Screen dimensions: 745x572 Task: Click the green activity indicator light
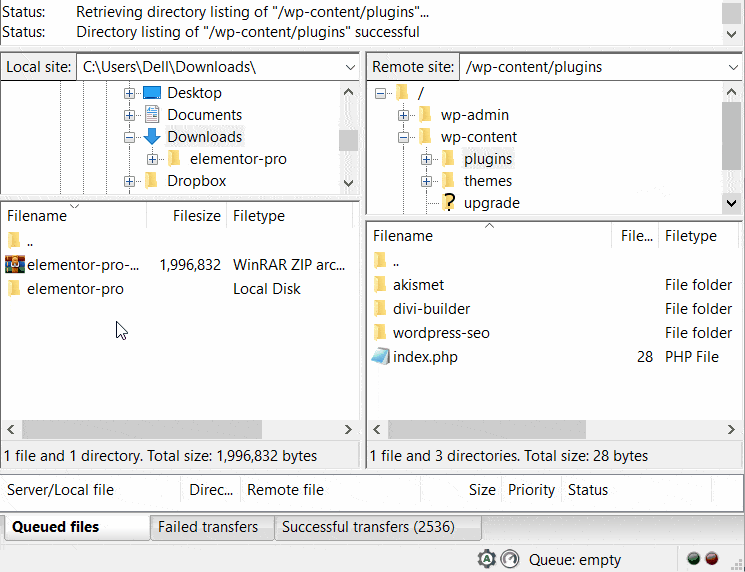[694, 558]
